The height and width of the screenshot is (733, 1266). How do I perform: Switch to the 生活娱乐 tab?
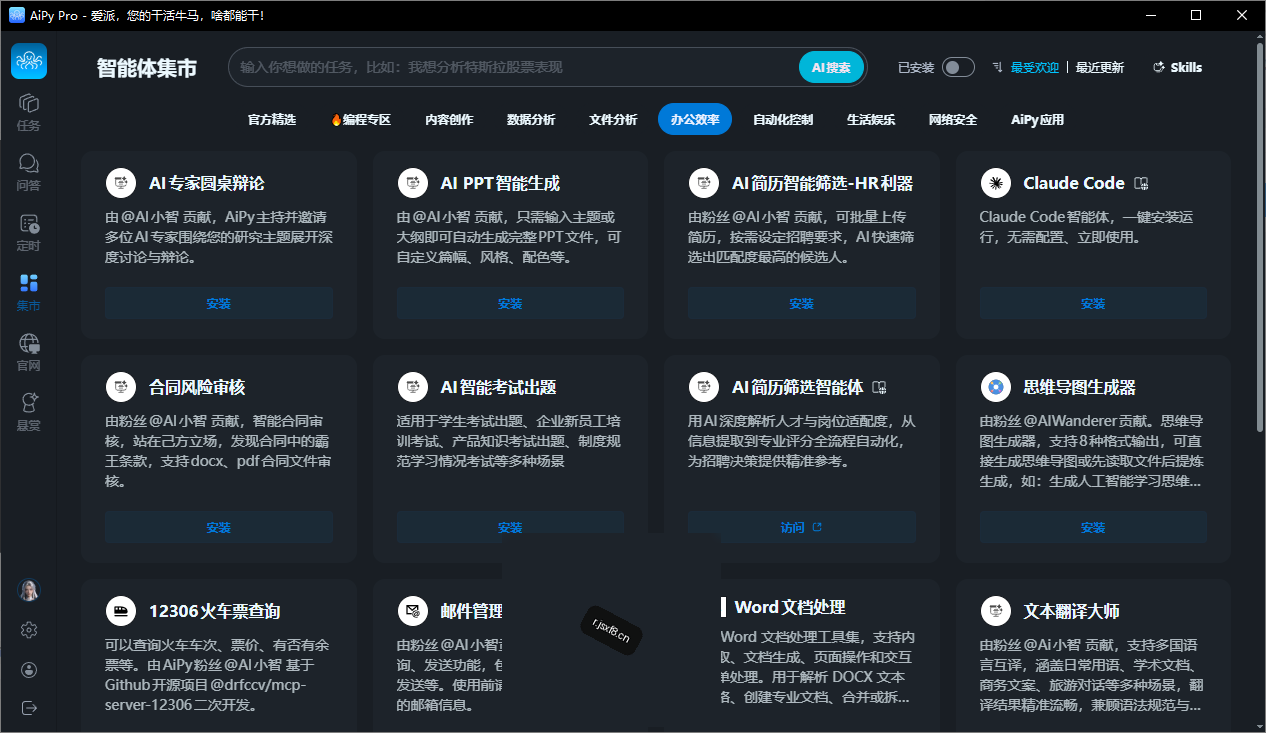pos(871,119)
